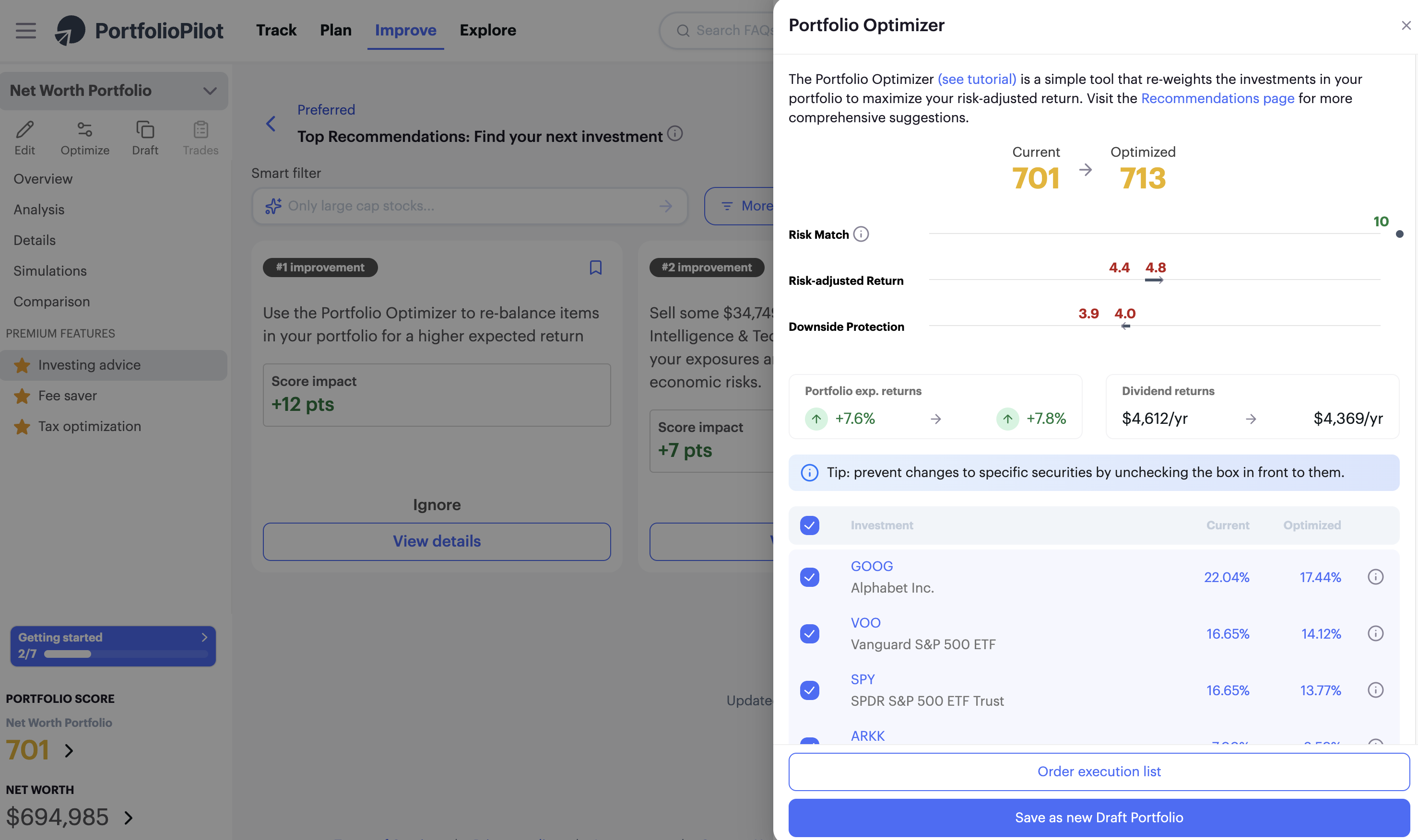
Task: Open the Explore tab
Action: (x=487, y=30)
